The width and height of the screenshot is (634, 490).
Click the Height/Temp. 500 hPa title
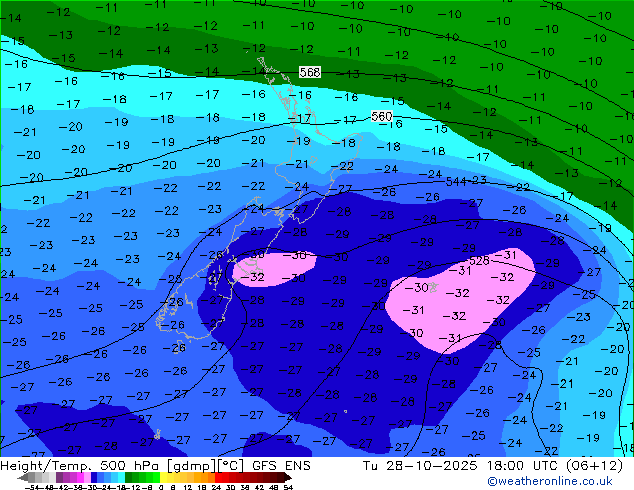coord(80,466)
